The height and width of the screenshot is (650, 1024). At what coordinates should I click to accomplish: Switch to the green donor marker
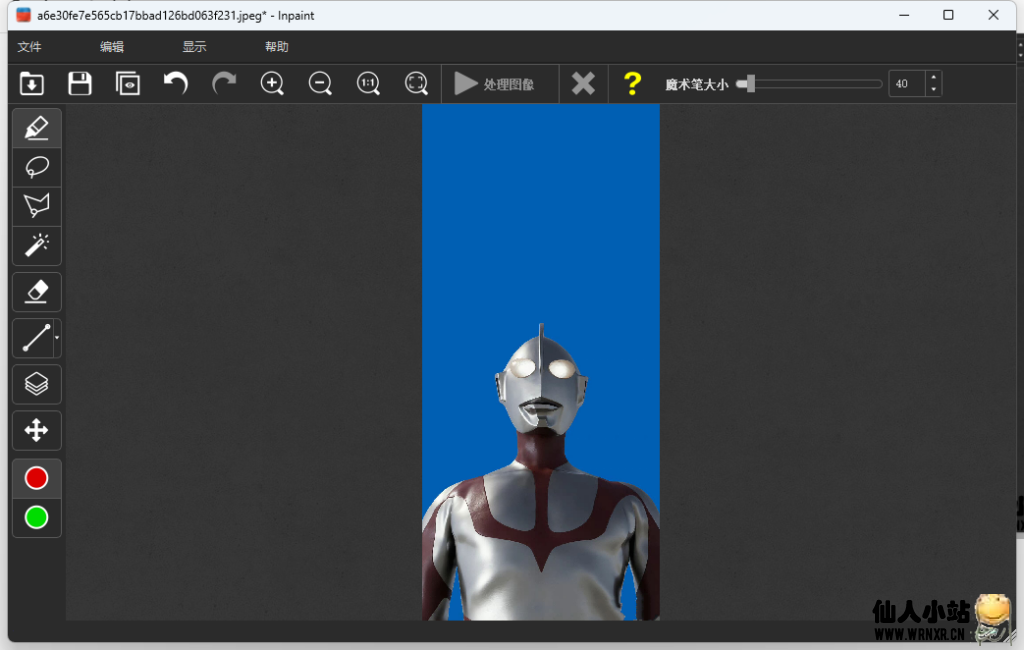click(36, 518)
